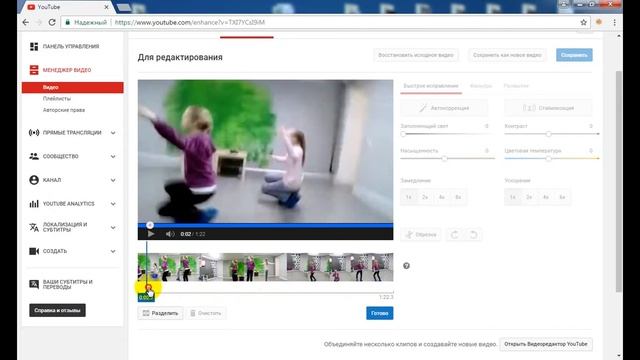
Task: Click the Создать camera icon
Action: coord(34,251)
